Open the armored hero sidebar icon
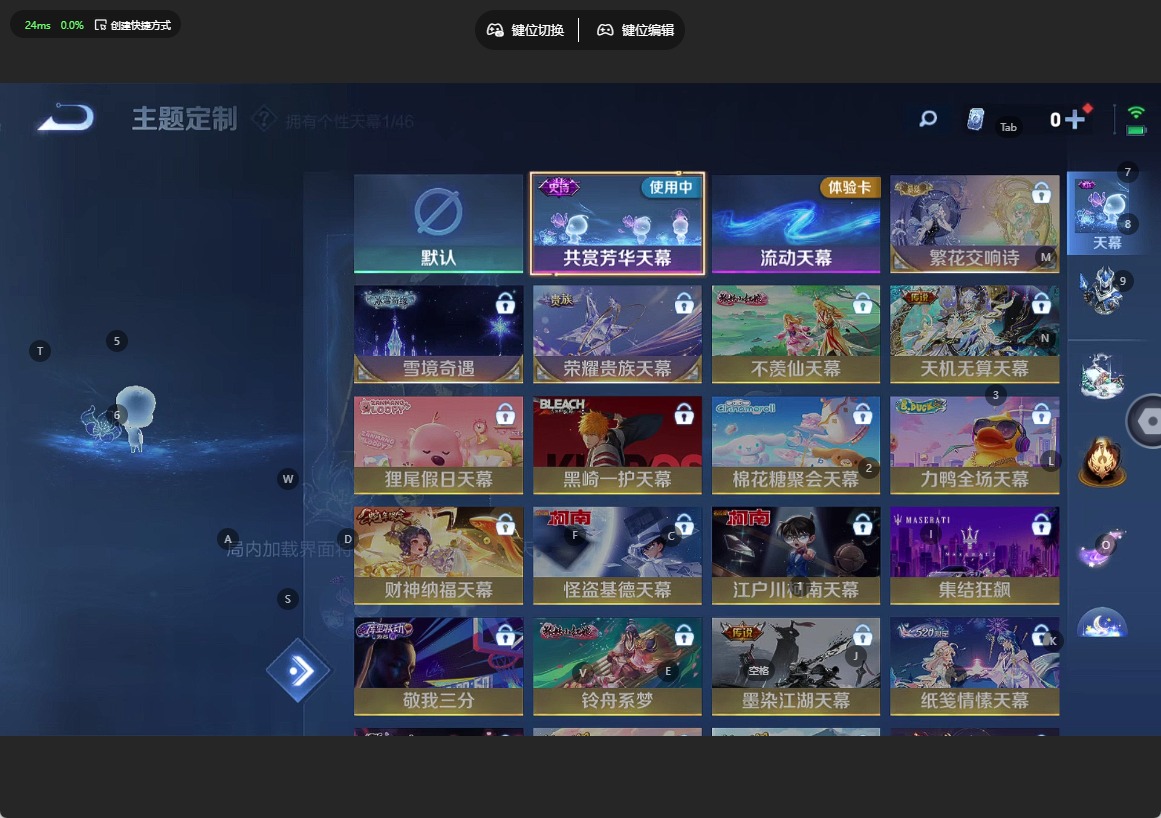This screenshot has width=1161, height=818. tap(1102, 291)
